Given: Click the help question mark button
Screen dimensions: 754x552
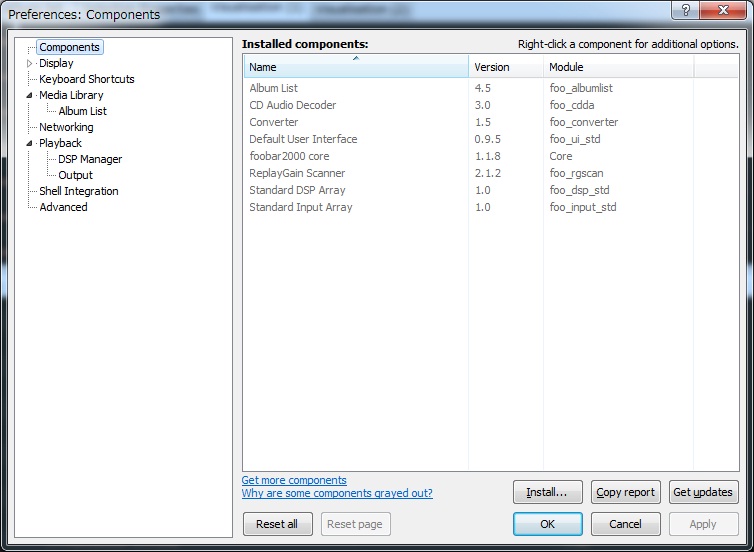Looking at the screenshot, I should [686, 10].
